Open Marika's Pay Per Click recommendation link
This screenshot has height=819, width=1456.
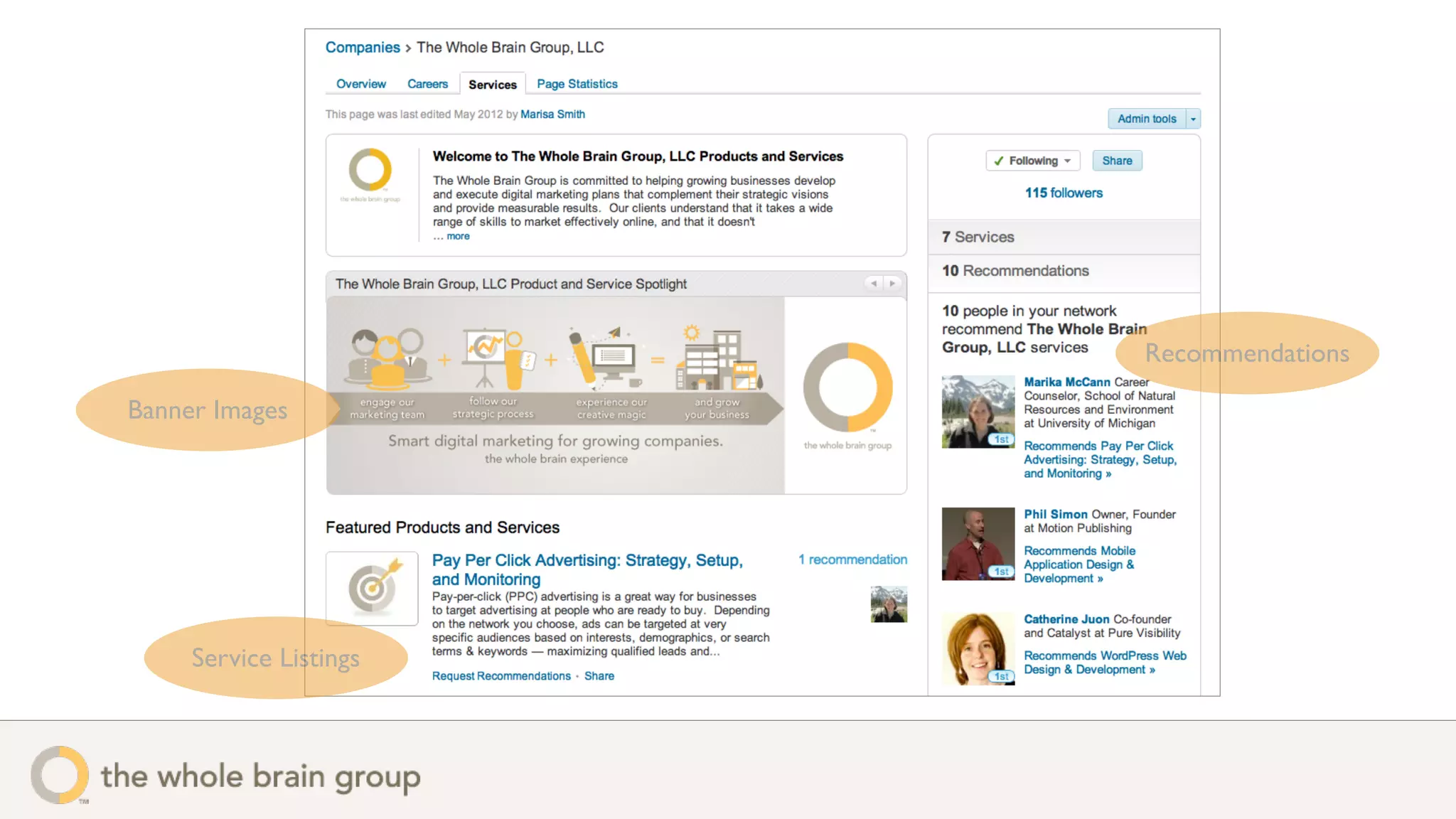coord(1100,459)
